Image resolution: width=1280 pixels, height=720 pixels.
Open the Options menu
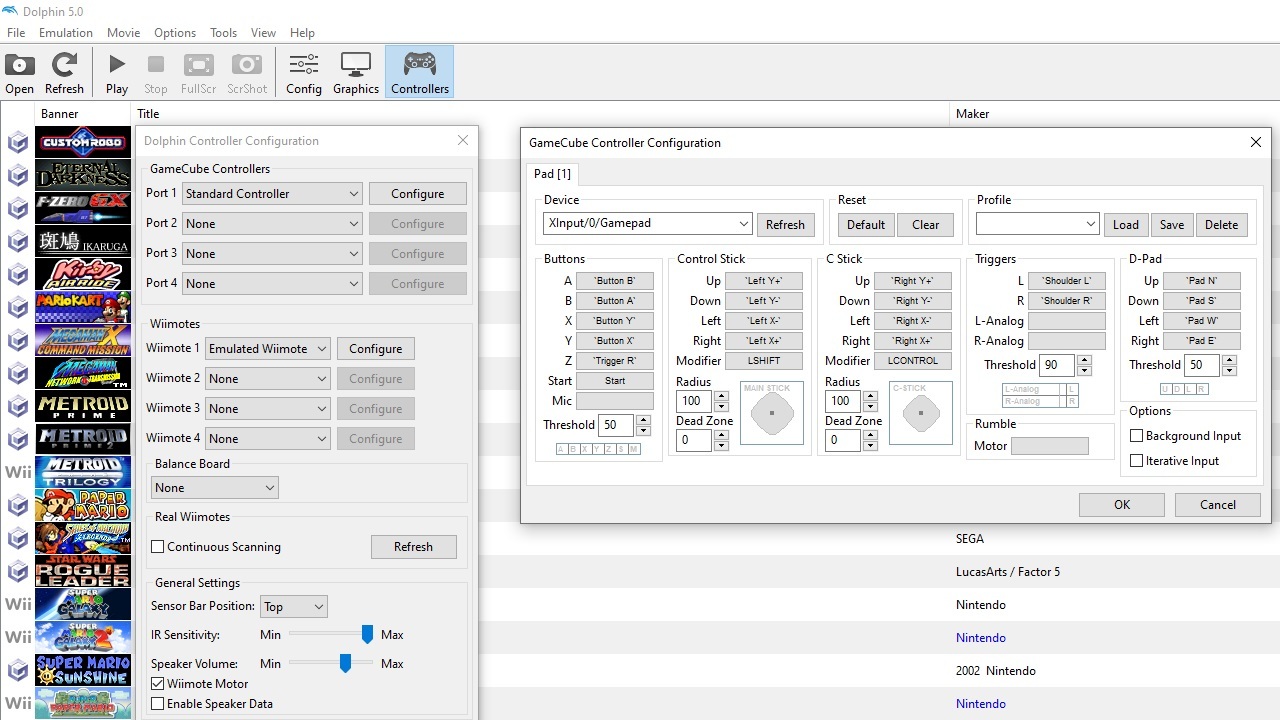point(175,33)
